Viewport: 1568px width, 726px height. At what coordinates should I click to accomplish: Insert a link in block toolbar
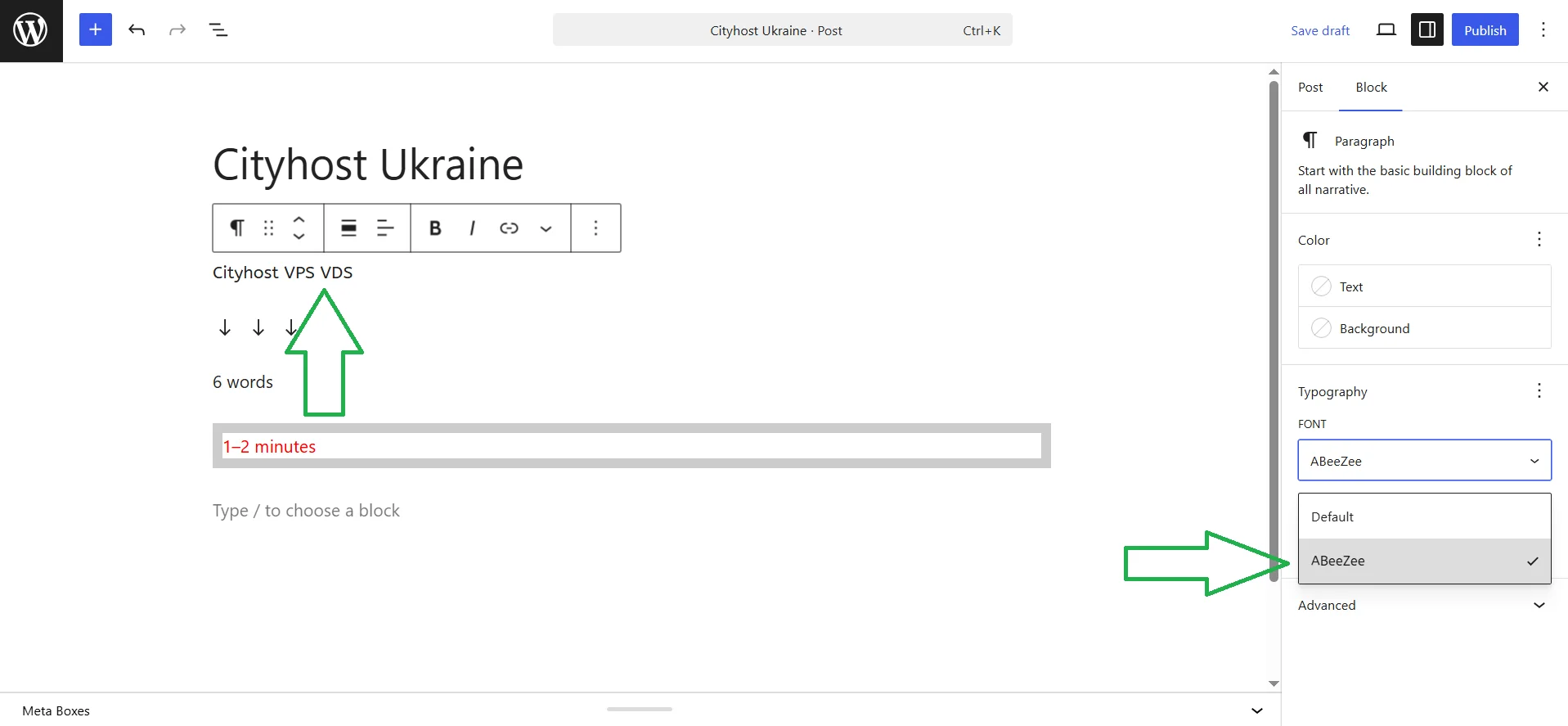pos(509,228)
